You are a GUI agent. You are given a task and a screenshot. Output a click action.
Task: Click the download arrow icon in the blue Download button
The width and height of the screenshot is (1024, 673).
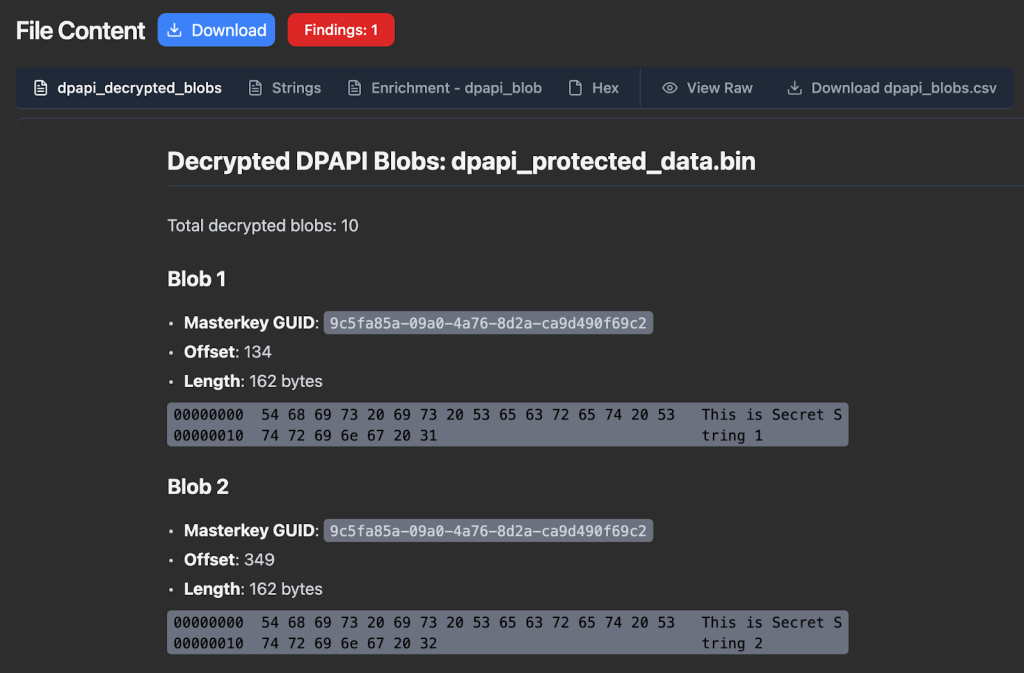click(x=174, y=30)
